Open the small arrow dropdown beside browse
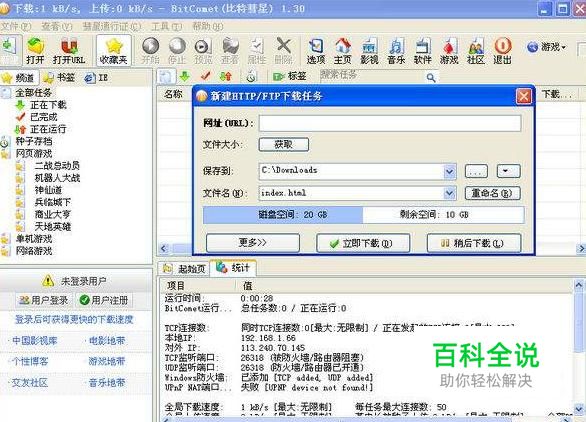This screenshot has width=586, height=422. pyautogui.click(x=508, y=171)
